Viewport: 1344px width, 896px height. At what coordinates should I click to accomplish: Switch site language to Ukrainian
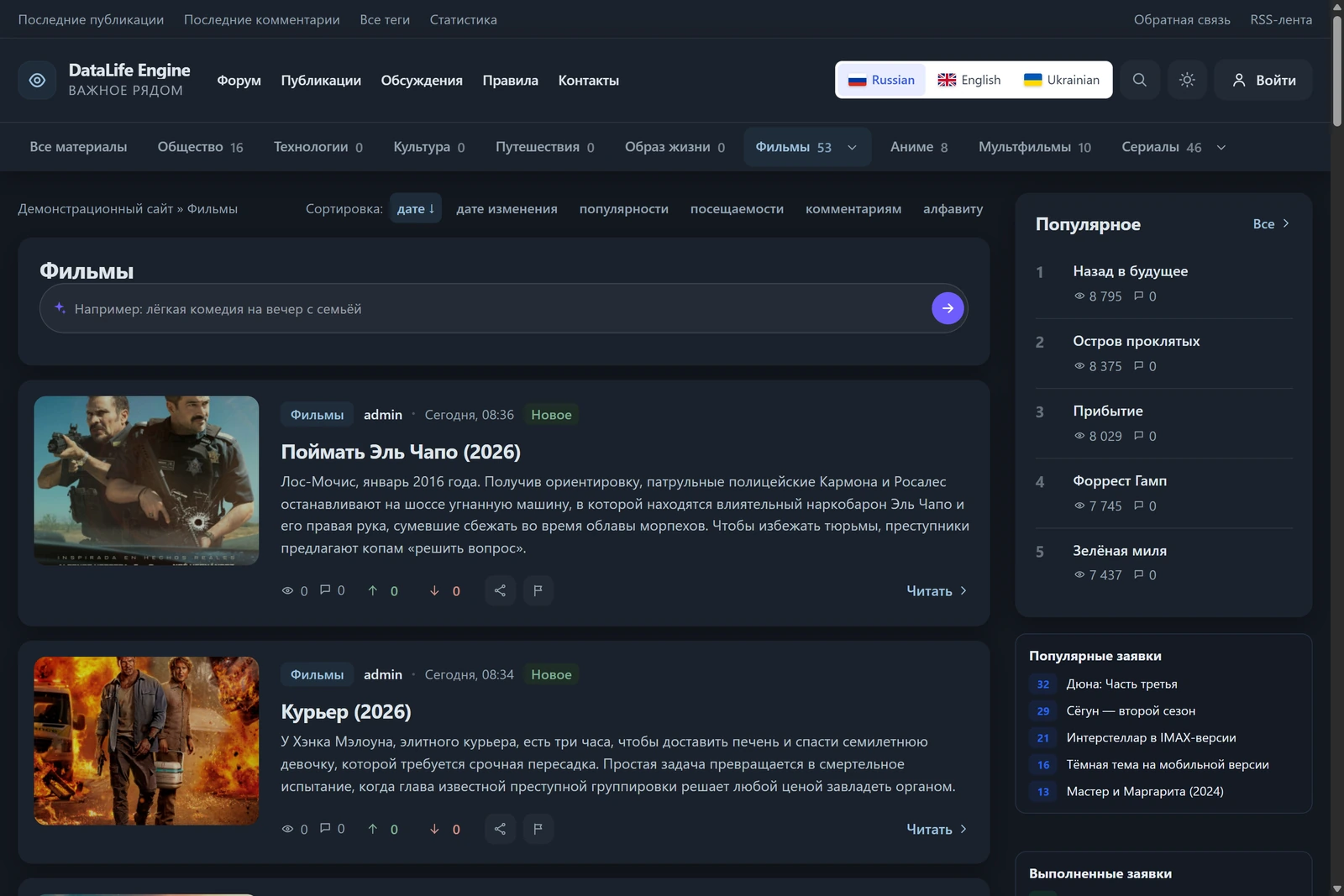pyautogui.click(x=1062, y=80)
